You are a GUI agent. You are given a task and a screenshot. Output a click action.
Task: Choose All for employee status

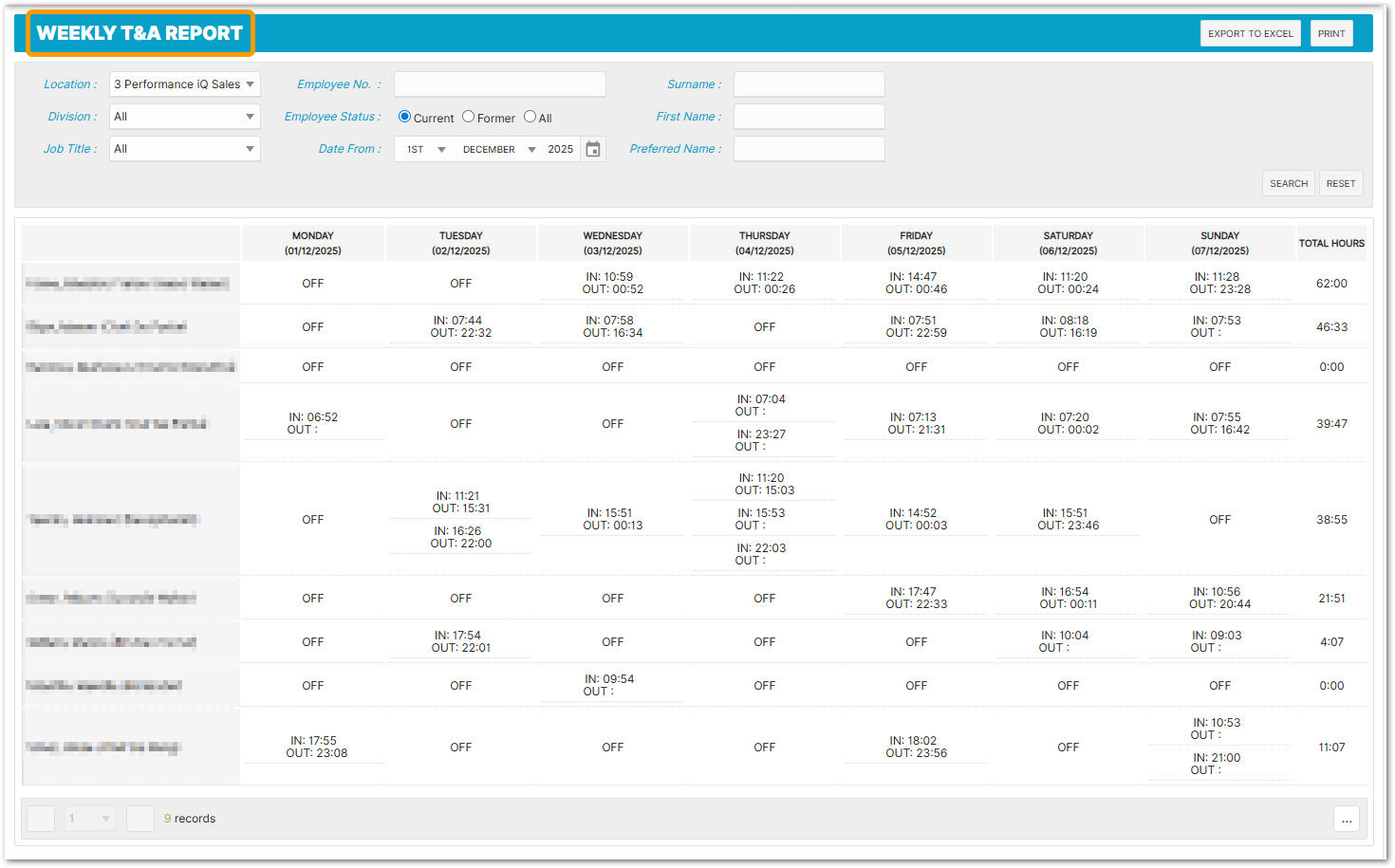(530, 117)
